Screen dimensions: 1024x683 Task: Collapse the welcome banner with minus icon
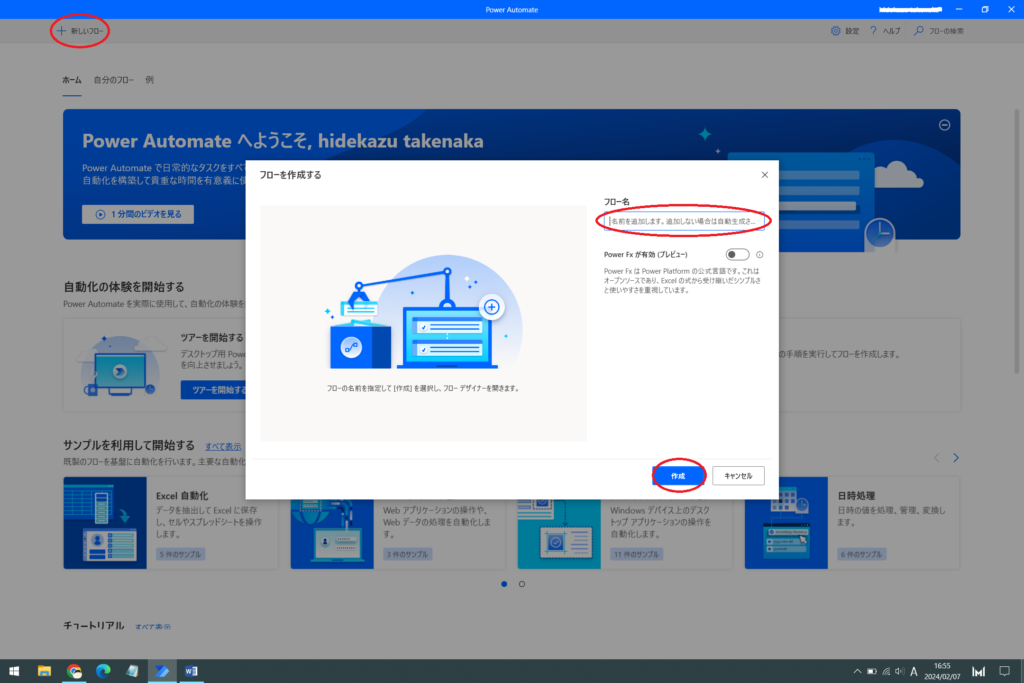[944, 125]
